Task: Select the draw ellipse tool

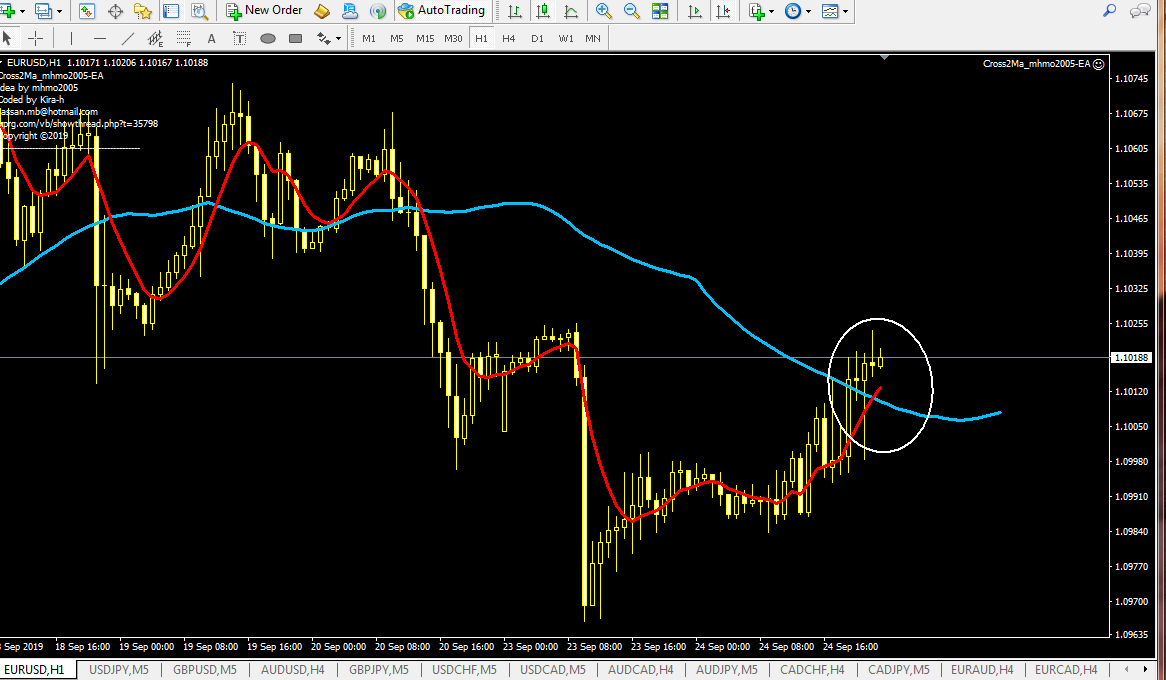Action: (x=267, y=39)
